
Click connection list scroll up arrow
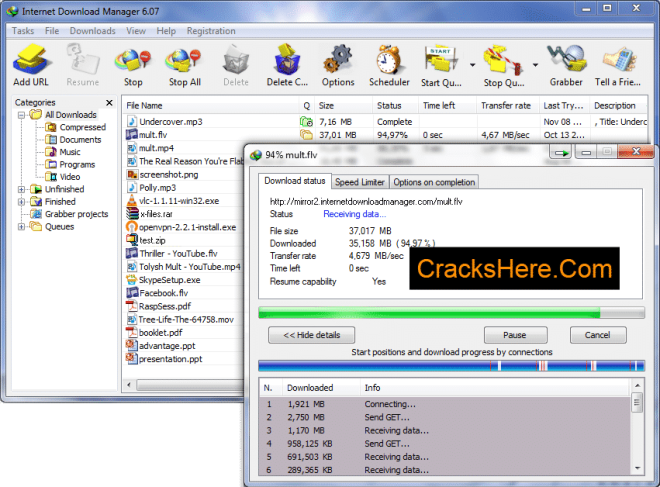click(637, 385)
